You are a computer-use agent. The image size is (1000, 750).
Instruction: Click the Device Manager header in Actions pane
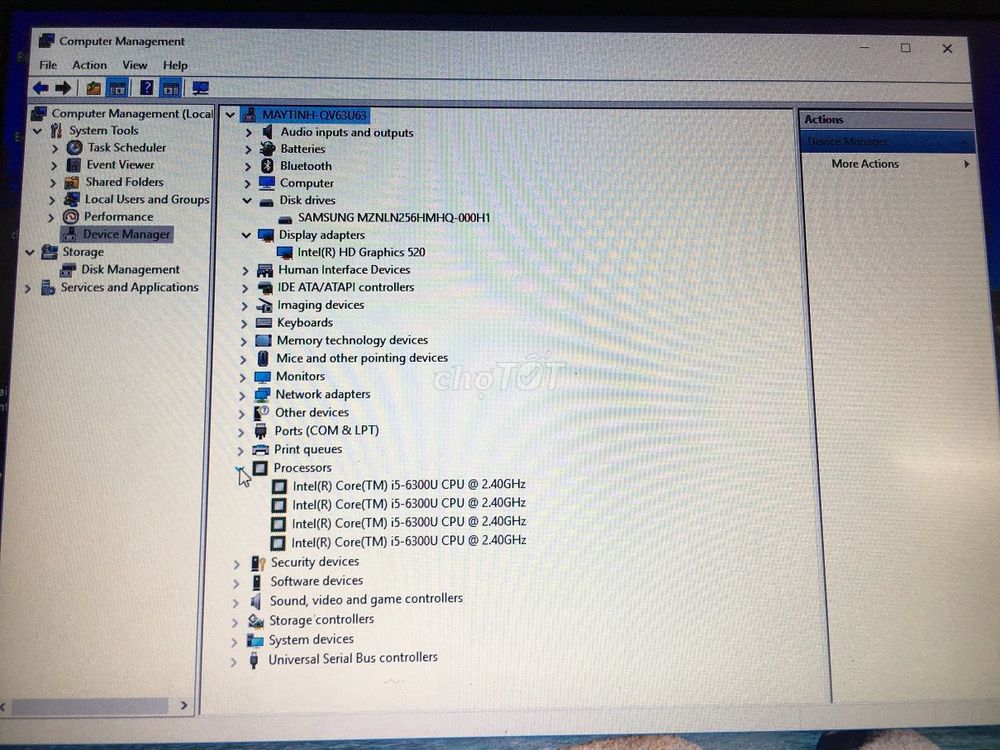[887, 141]
